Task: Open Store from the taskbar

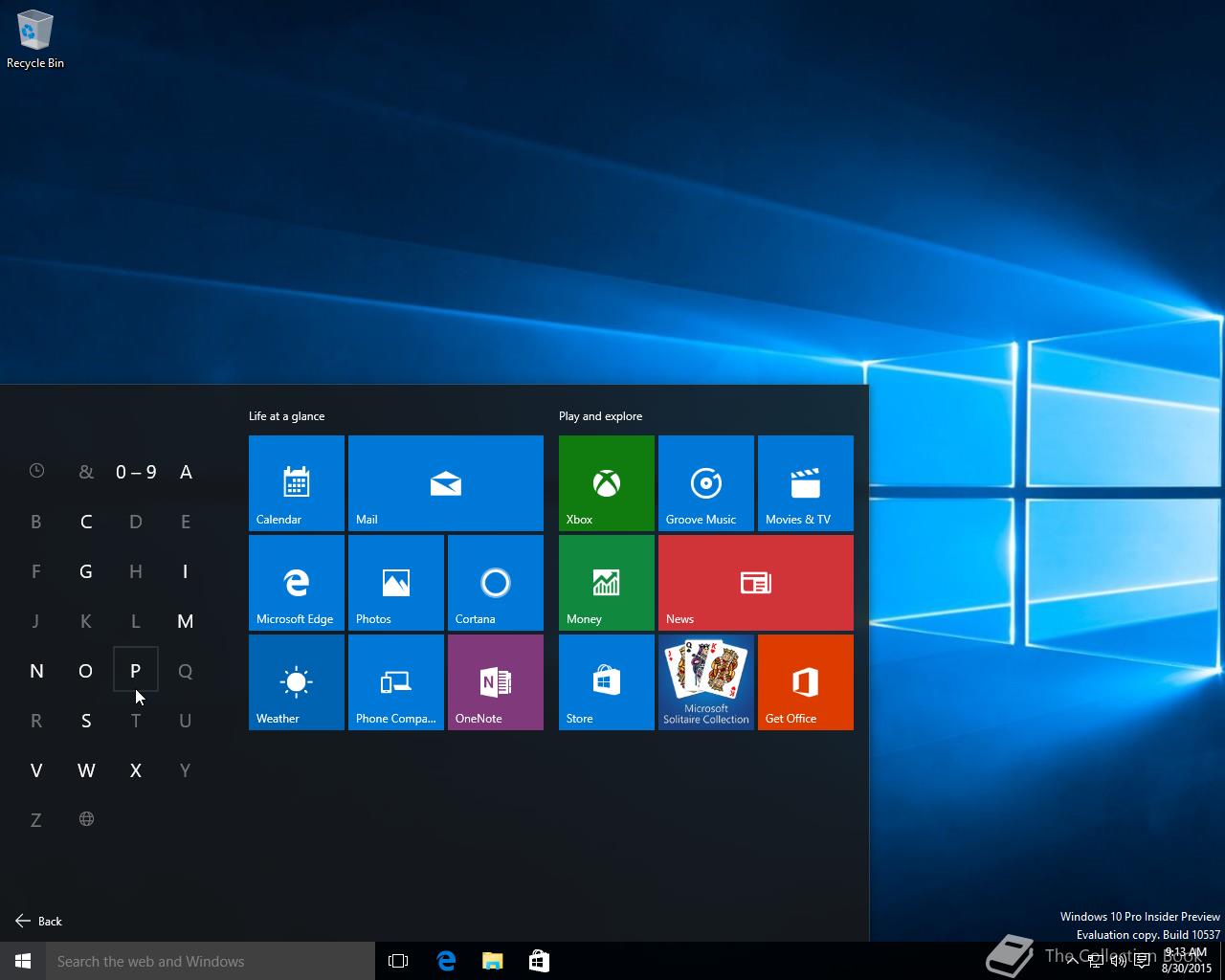Action: pos(539,961)
